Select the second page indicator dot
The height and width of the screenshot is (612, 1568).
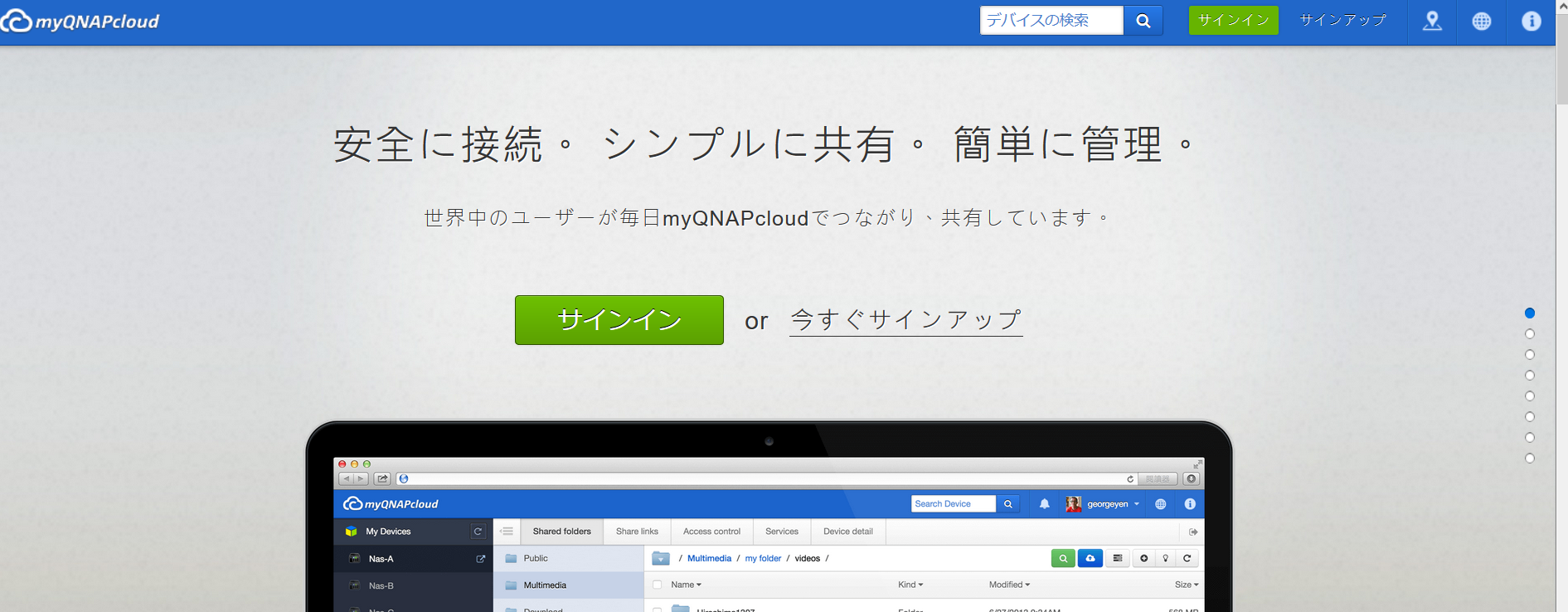coord(1530,334)
